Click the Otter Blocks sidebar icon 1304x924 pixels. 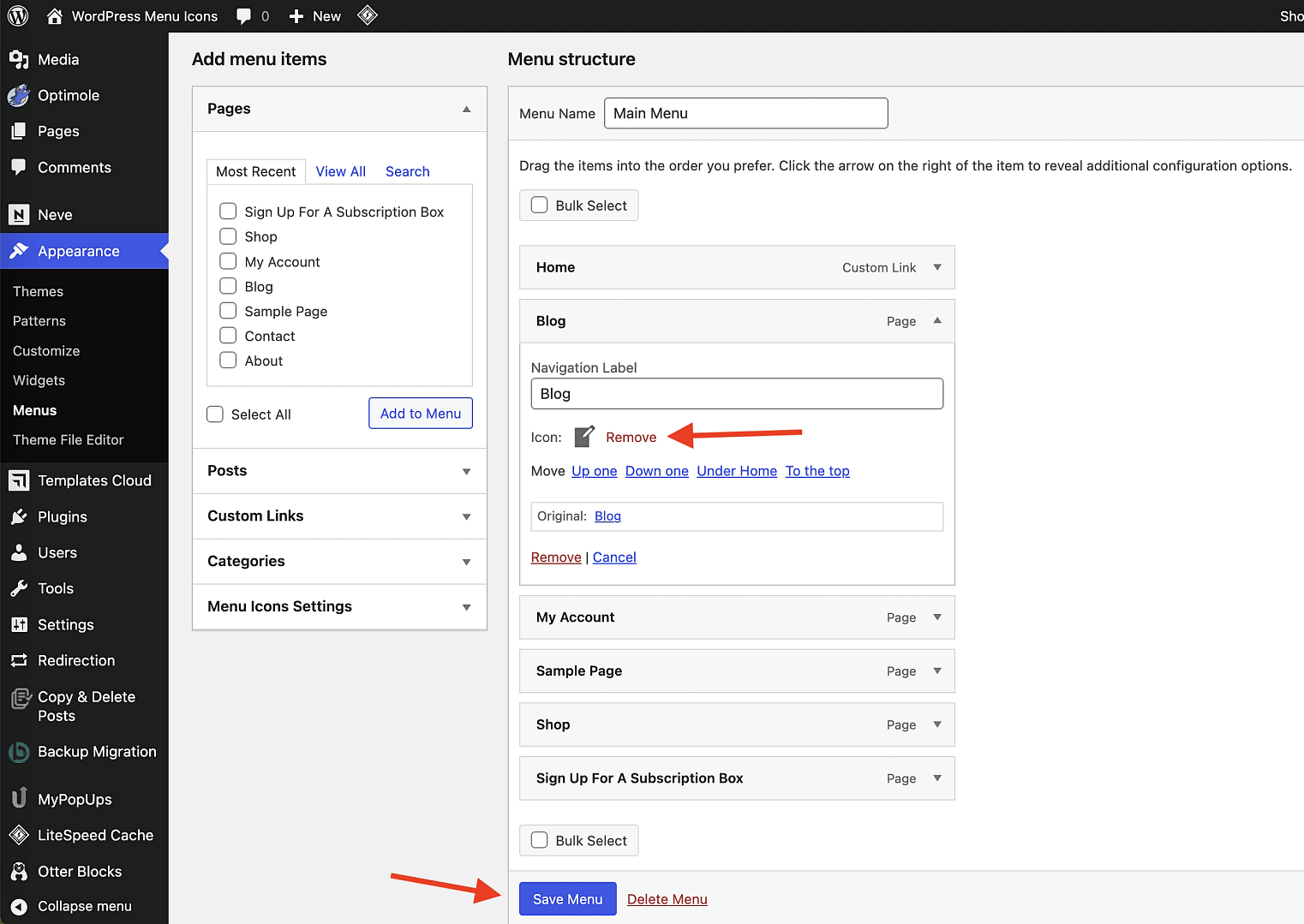19,872
